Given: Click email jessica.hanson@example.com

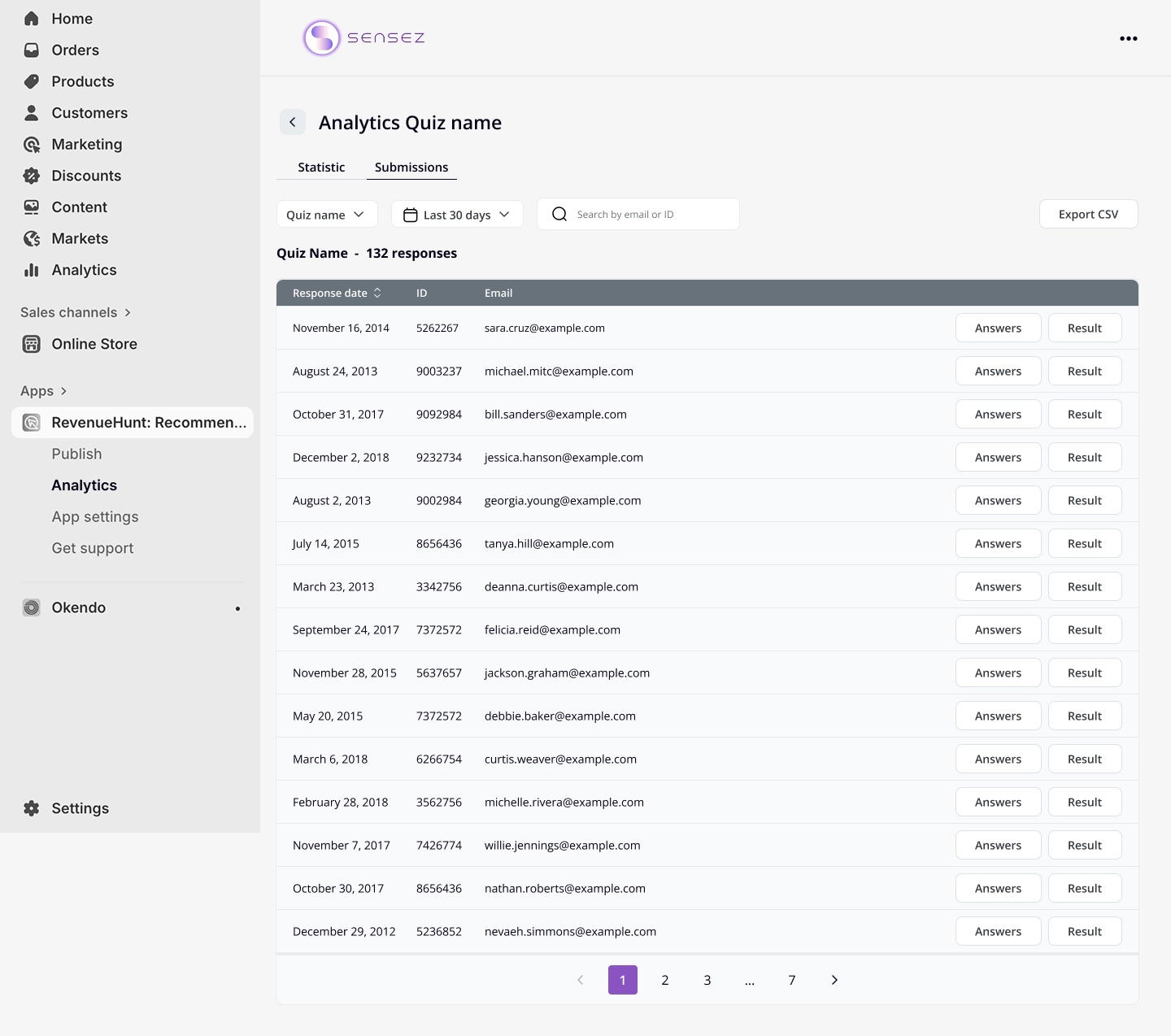Looking at the screenshot, I should (x=564, y=457).
